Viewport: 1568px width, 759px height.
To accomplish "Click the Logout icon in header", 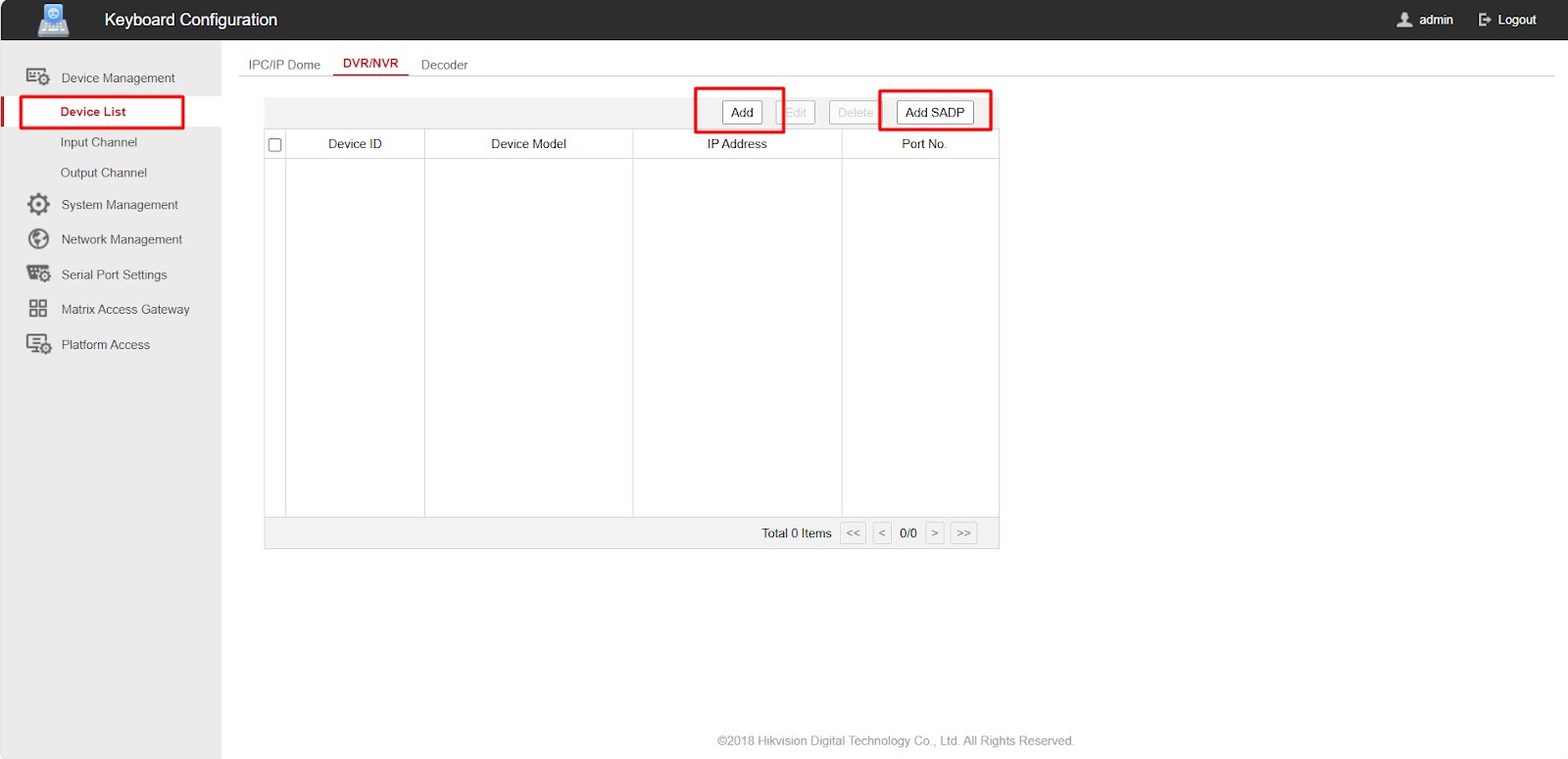I will tap(1485, 20).
